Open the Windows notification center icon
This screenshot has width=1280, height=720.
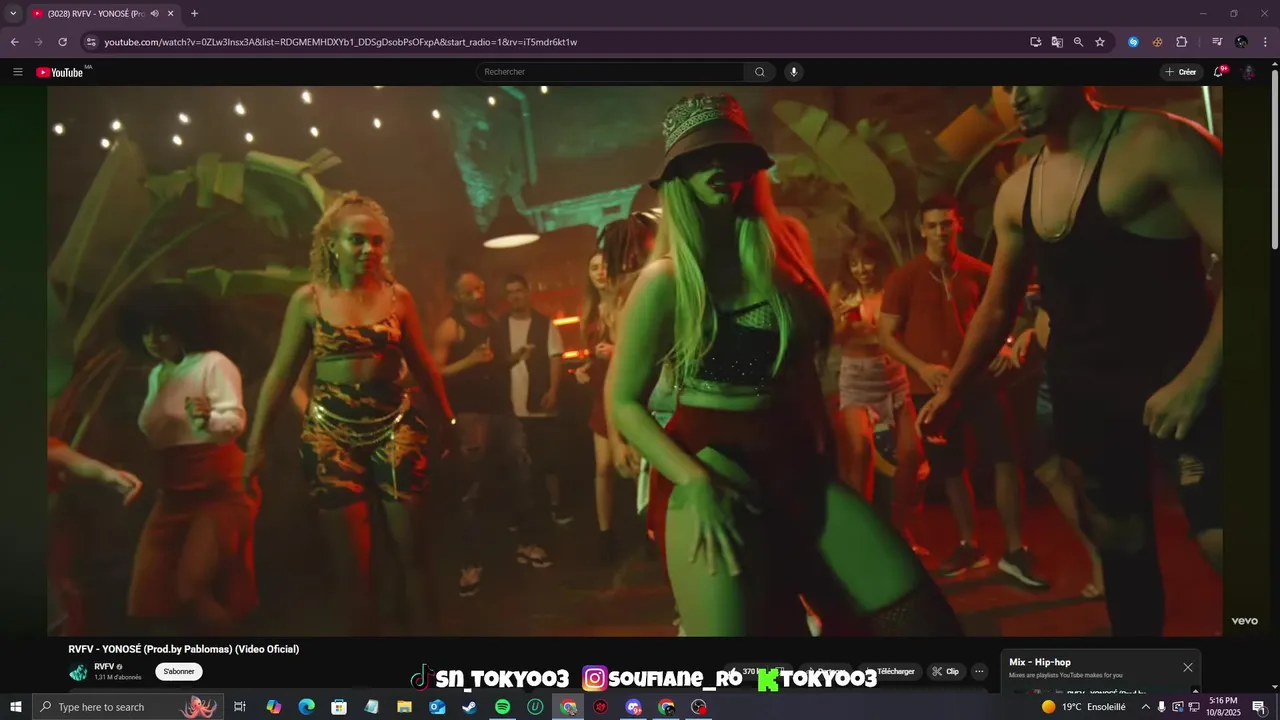[1259, 707]
